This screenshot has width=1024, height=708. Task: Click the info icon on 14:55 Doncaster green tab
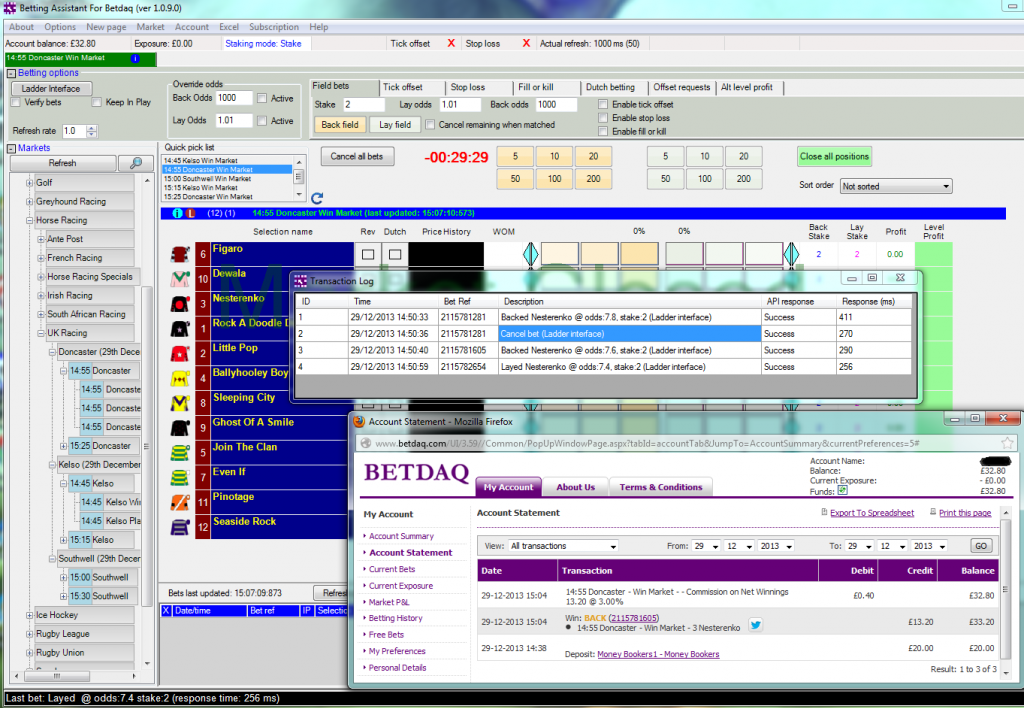click(135, 58)
